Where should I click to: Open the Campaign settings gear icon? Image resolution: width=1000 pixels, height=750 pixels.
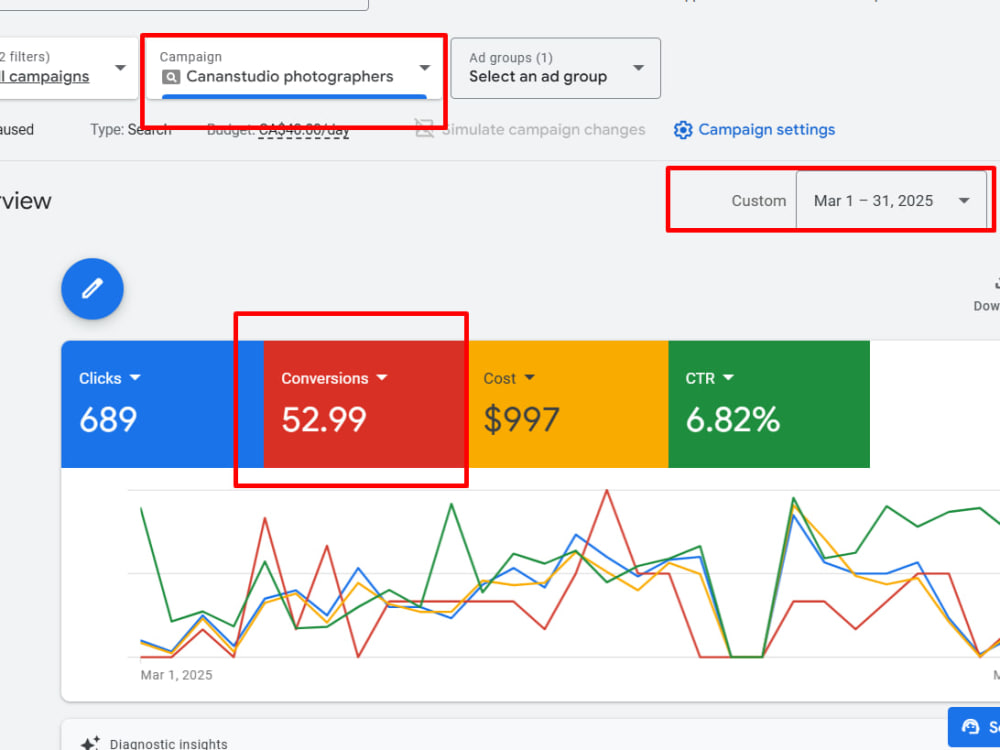pyautogui.click(x=682, y=130)
